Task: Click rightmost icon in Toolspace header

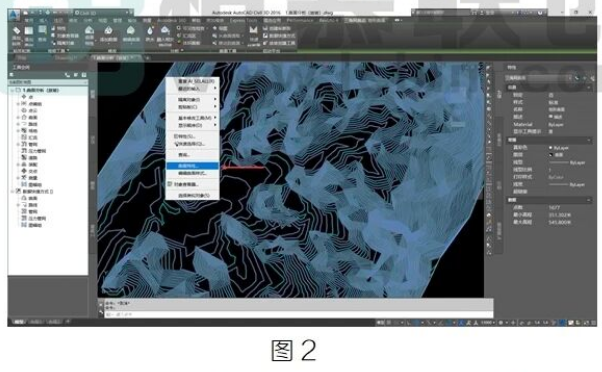Action: coord(84,75)
